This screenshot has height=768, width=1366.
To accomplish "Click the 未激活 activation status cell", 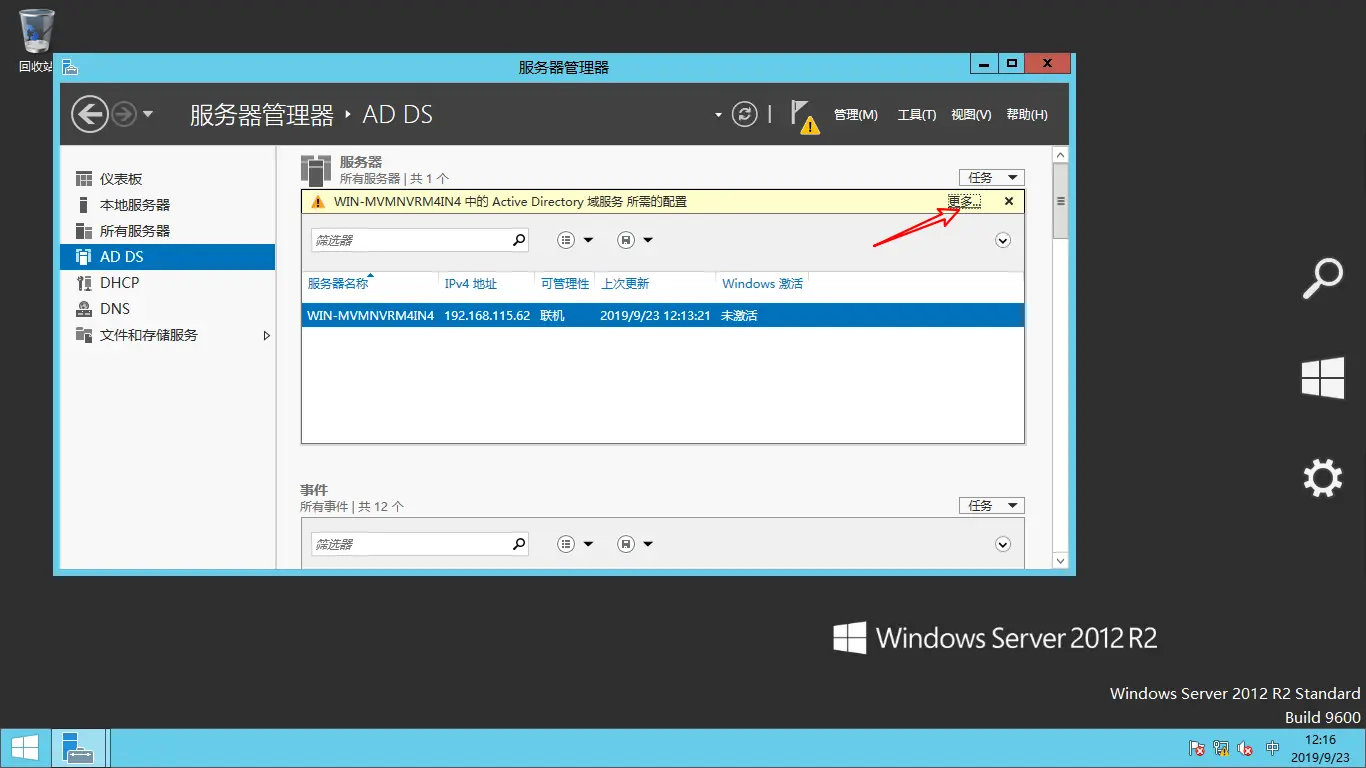I will click(x=739, y=316).
